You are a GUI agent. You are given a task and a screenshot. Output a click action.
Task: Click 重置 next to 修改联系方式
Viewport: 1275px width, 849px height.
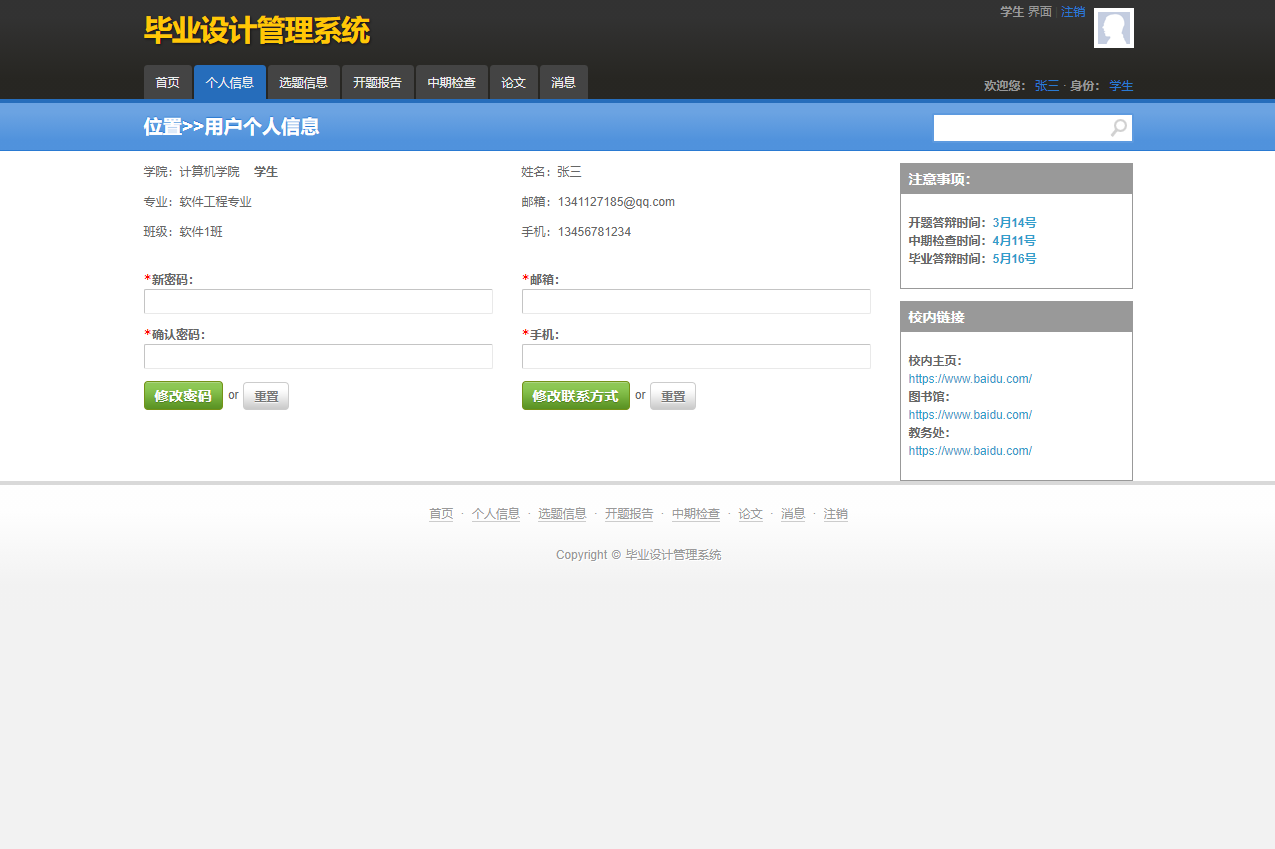pos(672,395)
